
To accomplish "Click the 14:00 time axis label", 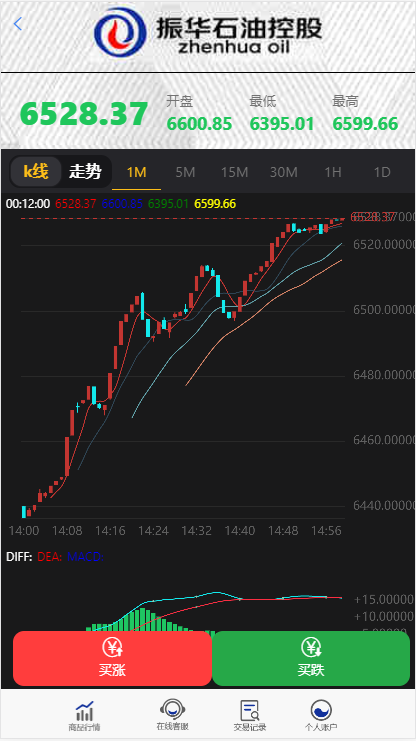I will pyautogui.click(x=24, y=531).
